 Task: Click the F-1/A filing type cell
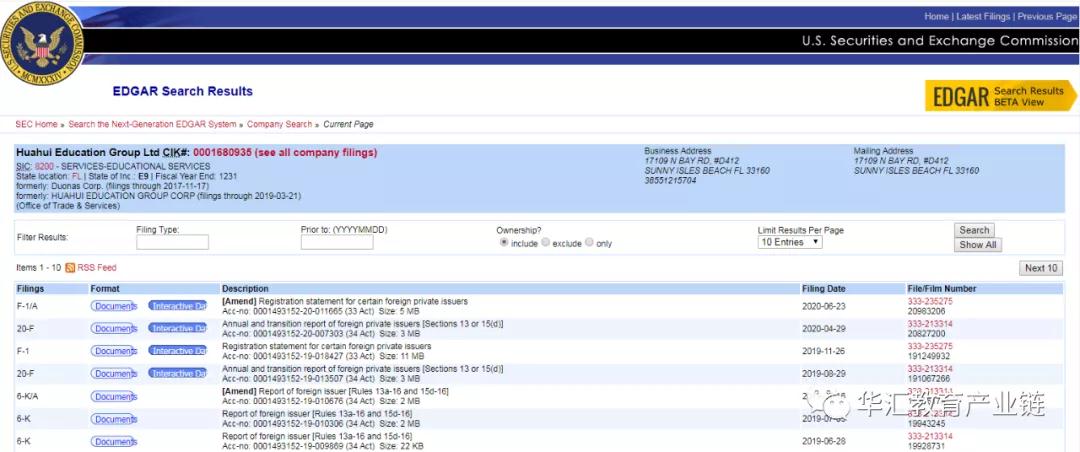pos(26,307)
